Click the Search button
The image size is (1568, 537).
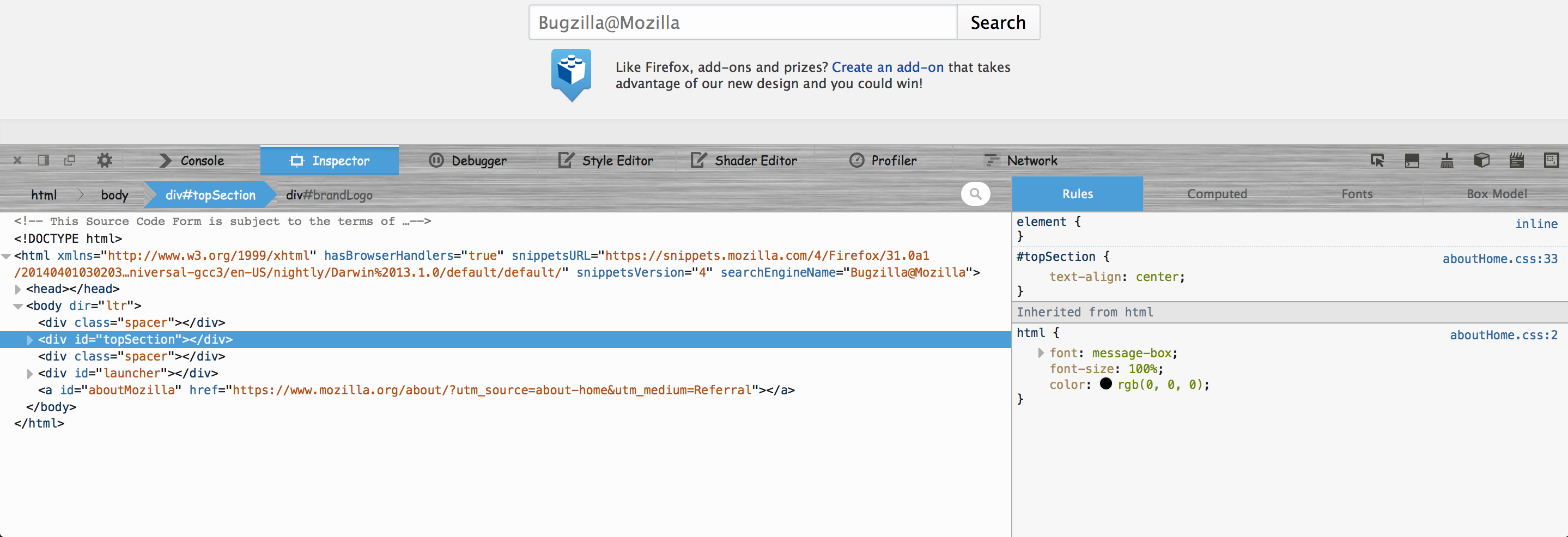point(998,22)
